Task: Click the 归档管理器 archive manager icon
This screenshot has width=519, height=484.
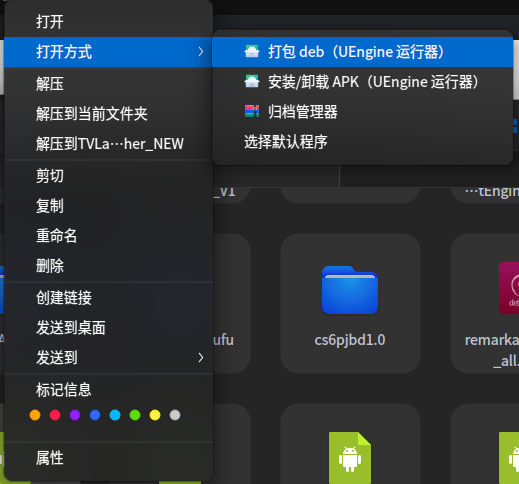Action: tap(252, 111)
